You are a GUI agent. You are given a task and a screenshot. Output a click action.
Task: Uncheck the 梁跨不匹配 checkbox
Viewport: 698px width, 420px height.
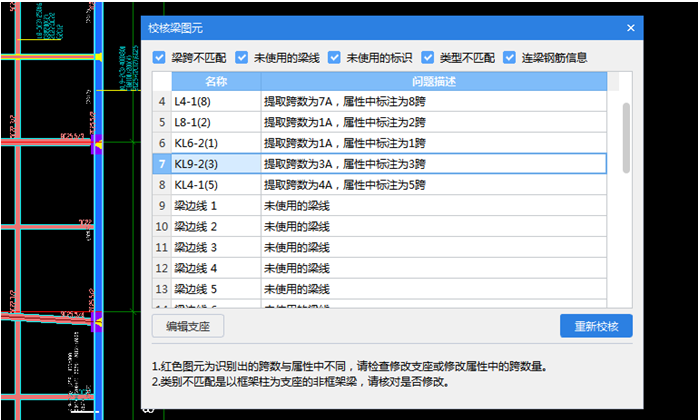[x=159, y=57]
